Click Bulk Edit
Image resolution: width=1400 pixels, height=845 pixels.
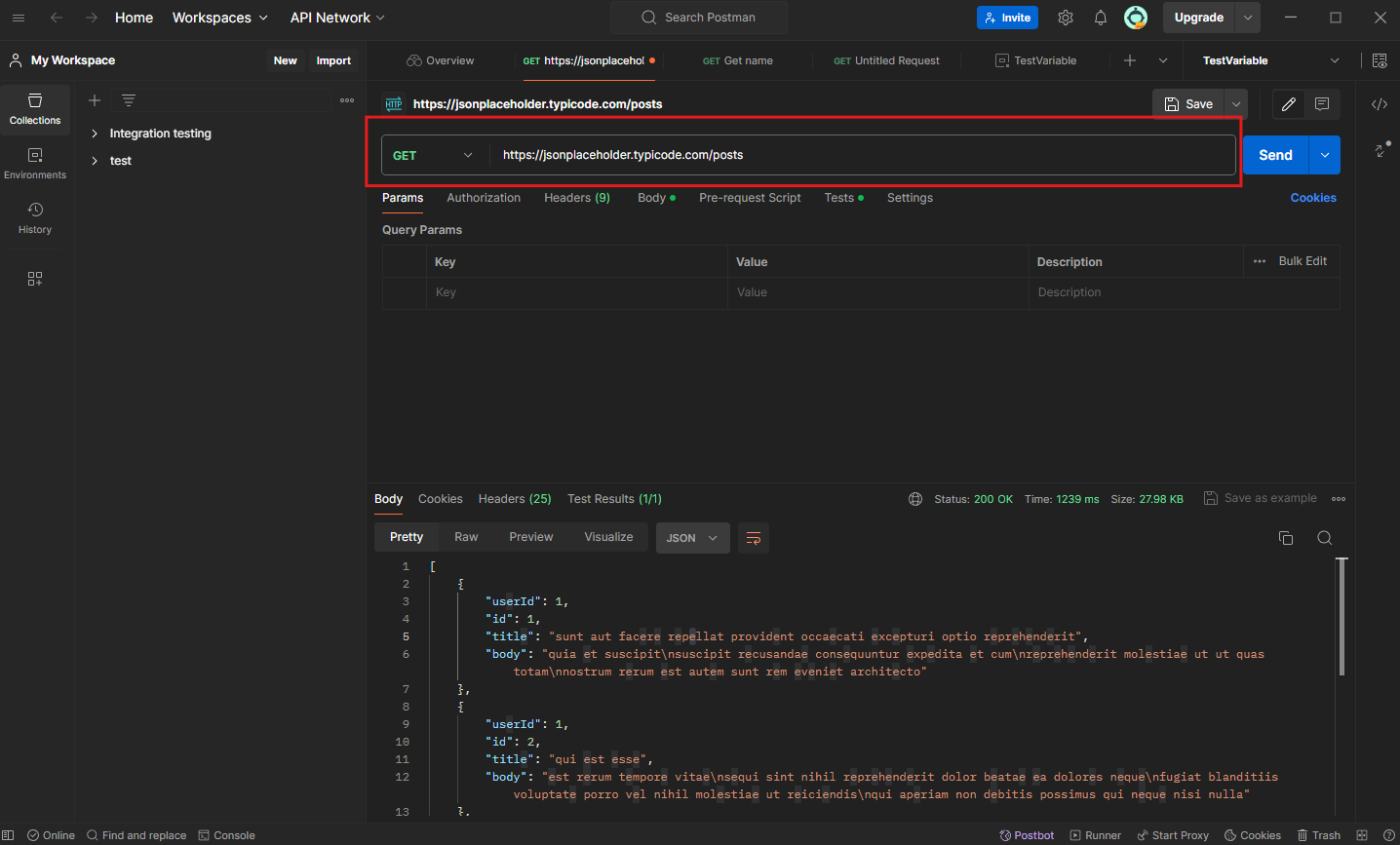click(1303, 261)
